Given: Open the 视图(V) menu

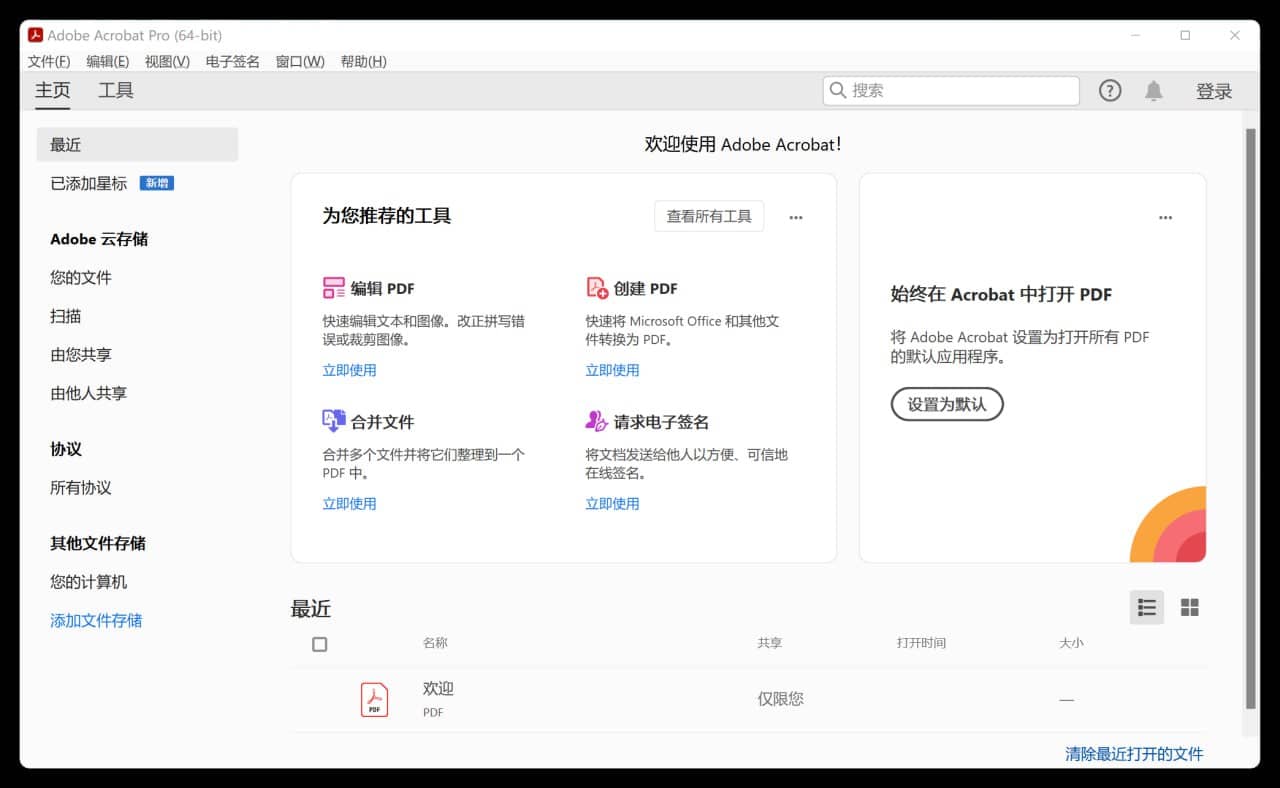Looking at the screenshot, I should (167, 61).
